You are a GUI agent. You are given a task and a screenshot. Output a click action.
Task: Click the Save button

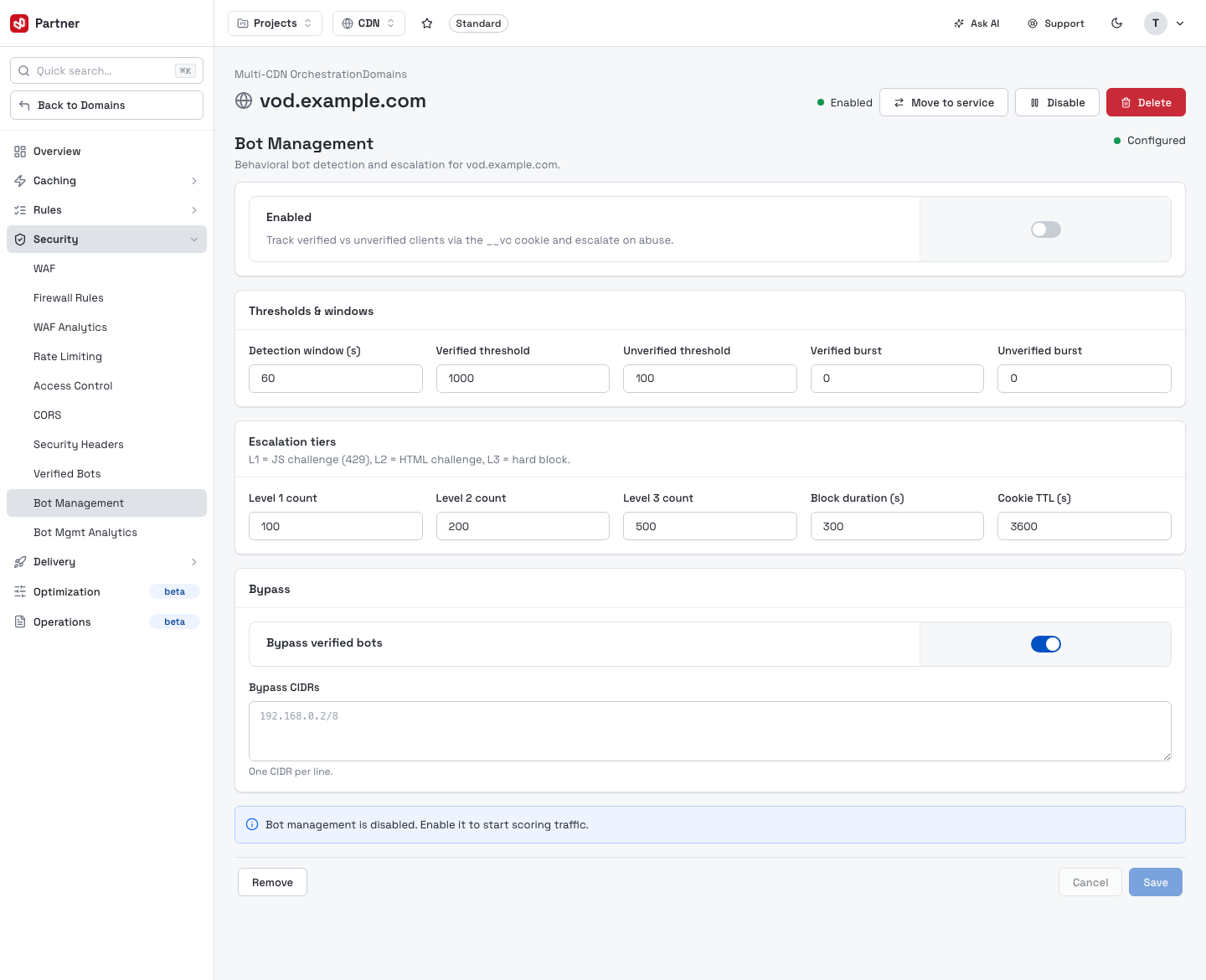[1156, 882]
